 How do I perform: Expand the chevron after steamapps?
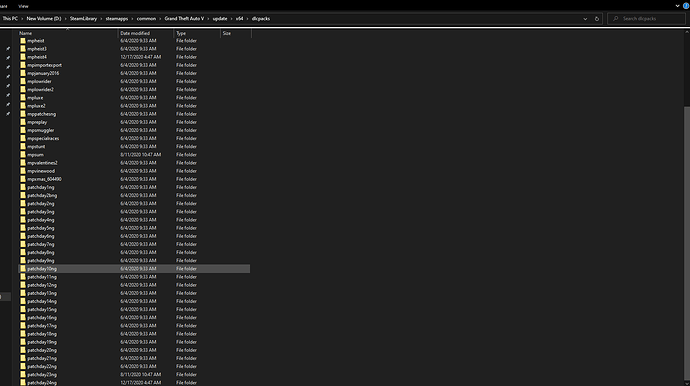tap(132, 18)
